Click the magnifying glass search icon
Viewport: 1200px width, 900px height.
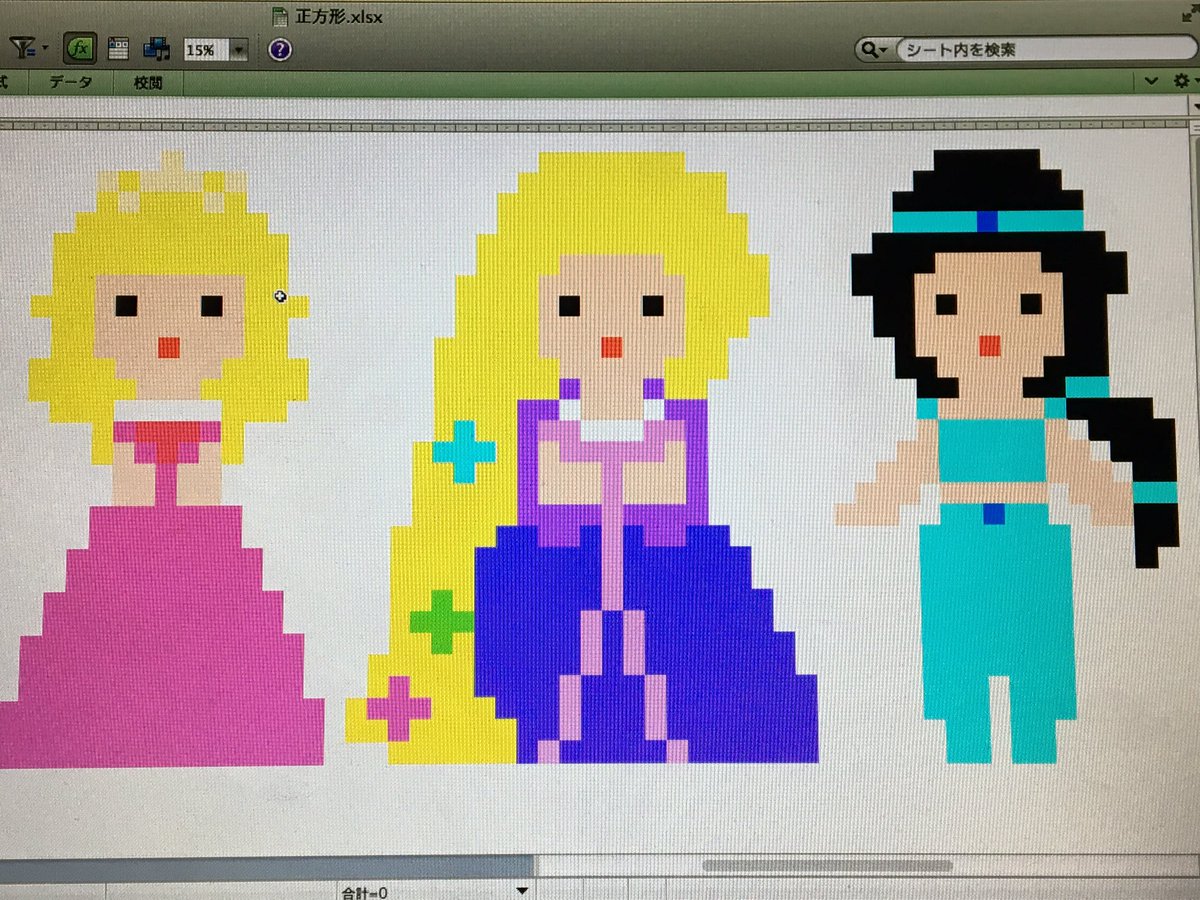[x=871, y=50]
